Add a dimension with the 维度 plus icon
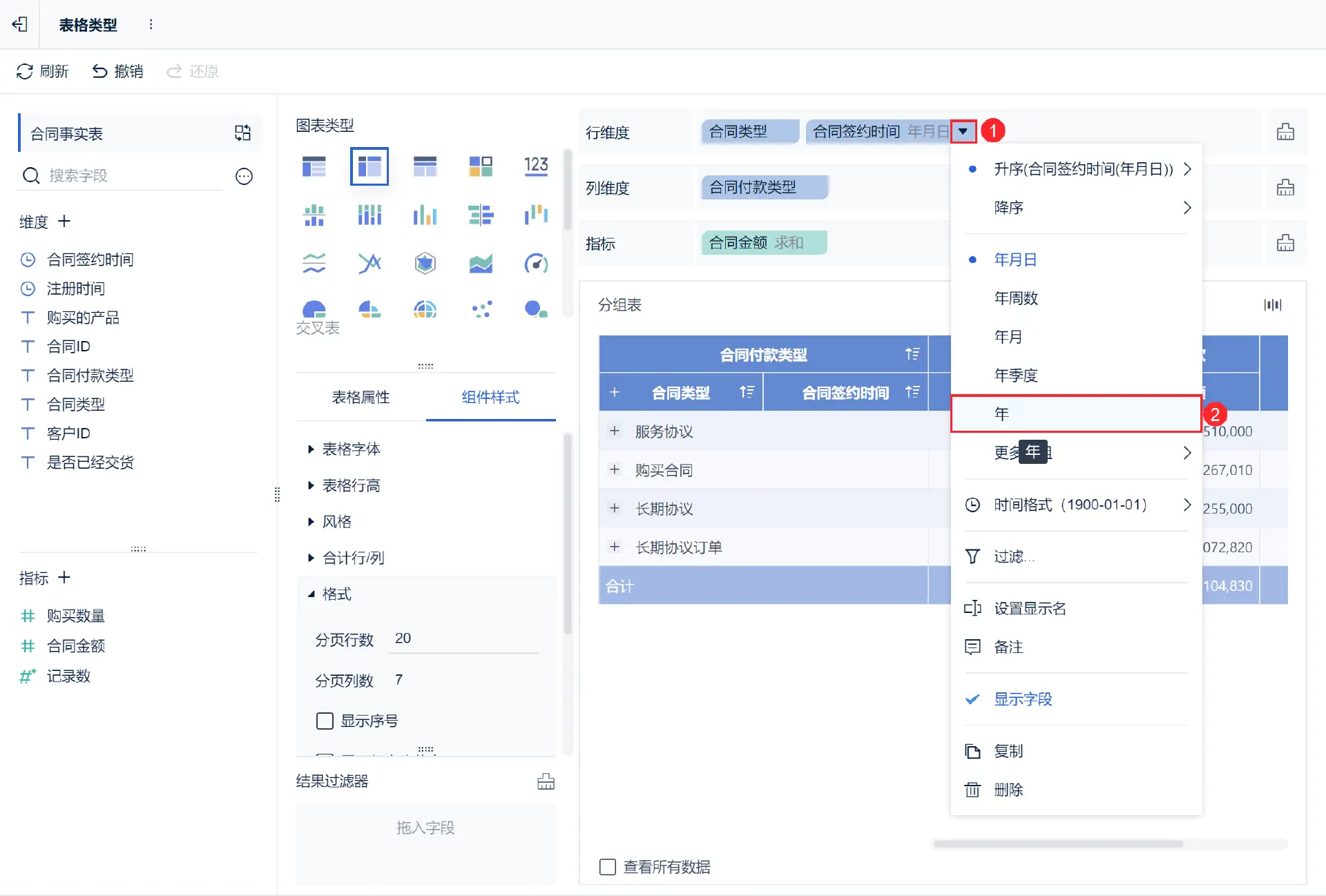 pos(64,221)
